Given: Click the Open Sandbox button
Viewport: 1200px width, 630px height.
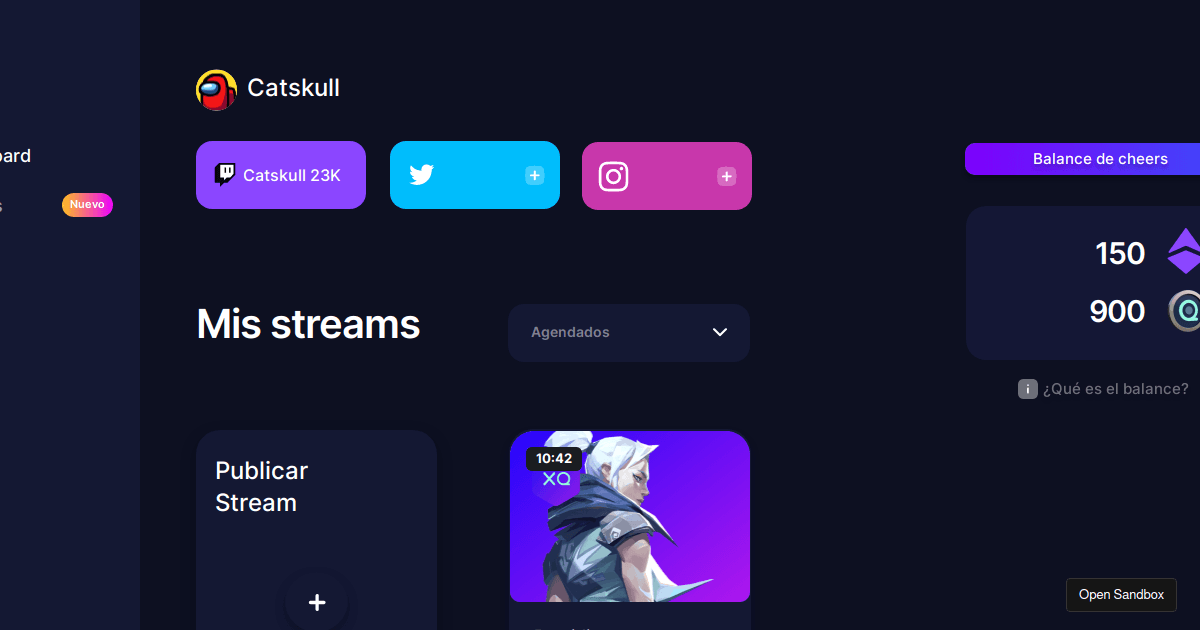Looking at the screenshot, I should tap(1121, 594).
